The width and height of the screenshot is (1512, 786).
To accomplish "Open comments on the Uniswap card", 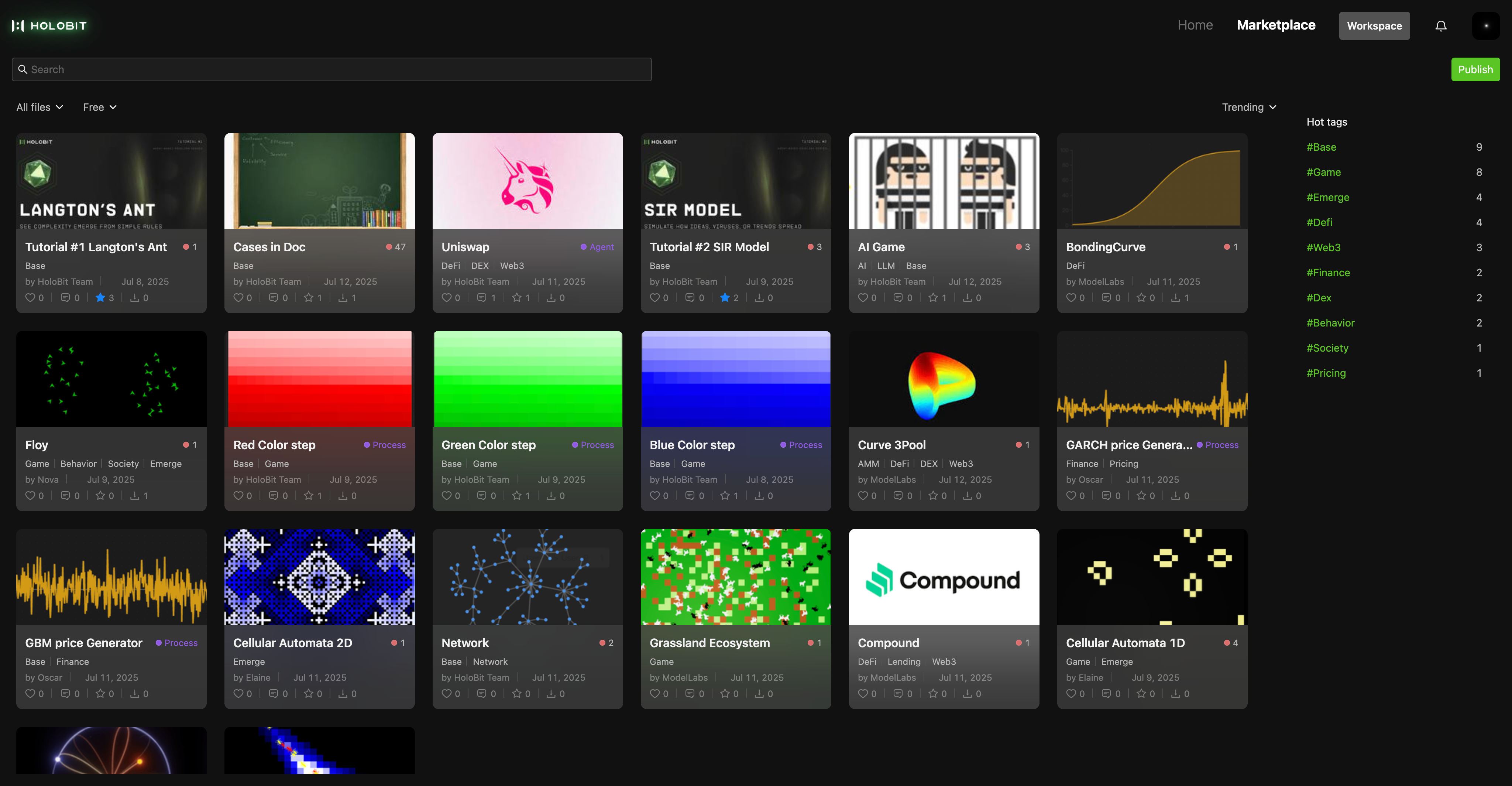I will 481,298.
